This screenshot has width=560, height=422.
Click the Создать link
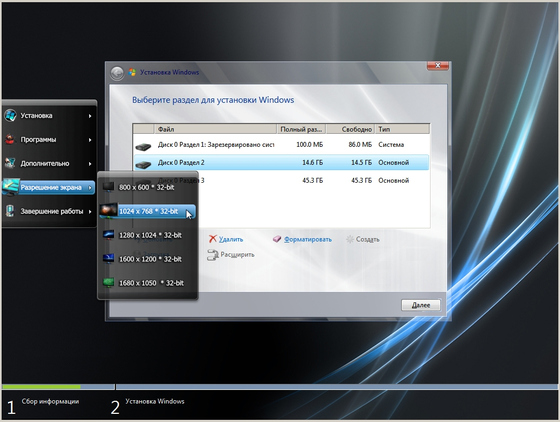click(368, 239)
